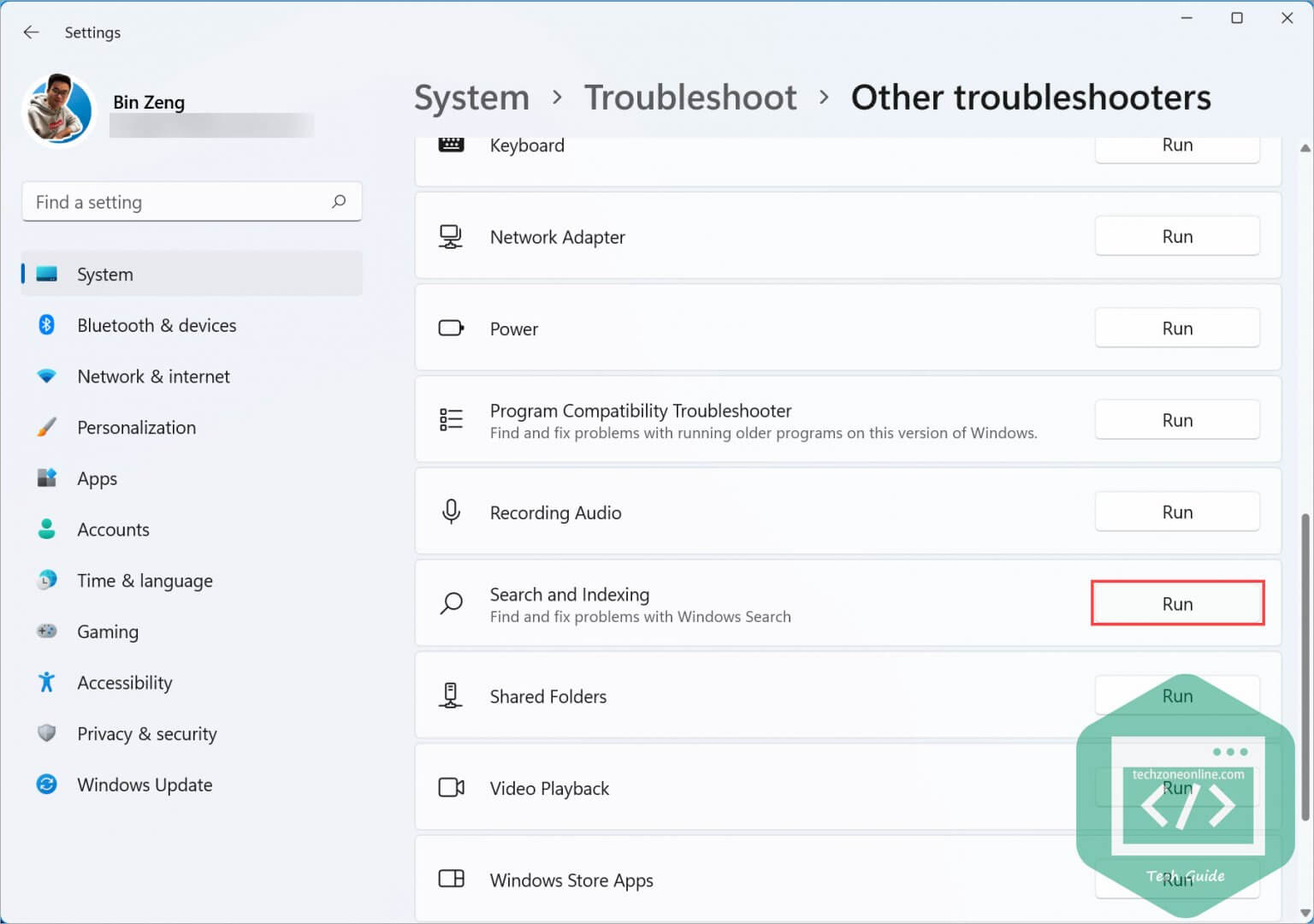Viewport: 1314px width, 924px height.
Task: Open Bluetooth & devices via its icon
Action: 47,325
